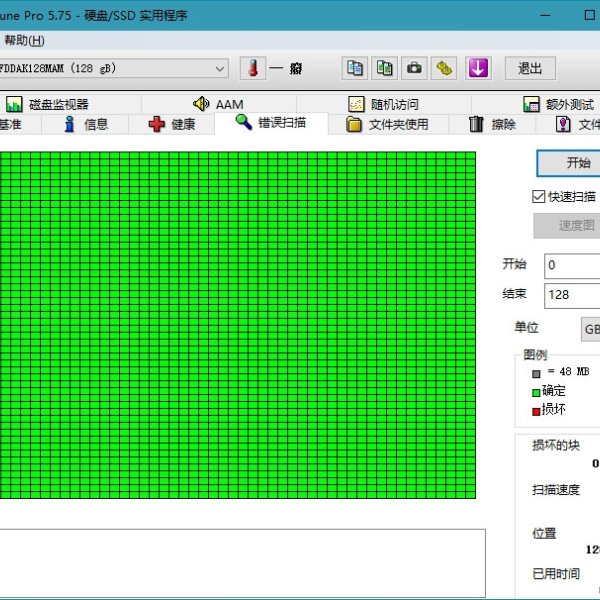
Task: Click the camera save screenshot icon
Action: [x=414, y=68]
